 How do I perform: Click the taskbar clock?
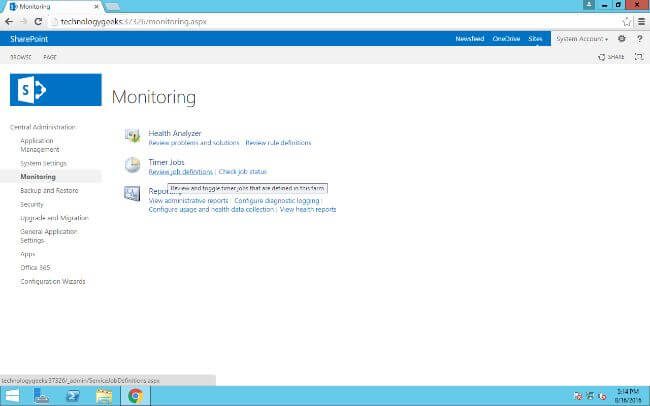click(628, 396)
